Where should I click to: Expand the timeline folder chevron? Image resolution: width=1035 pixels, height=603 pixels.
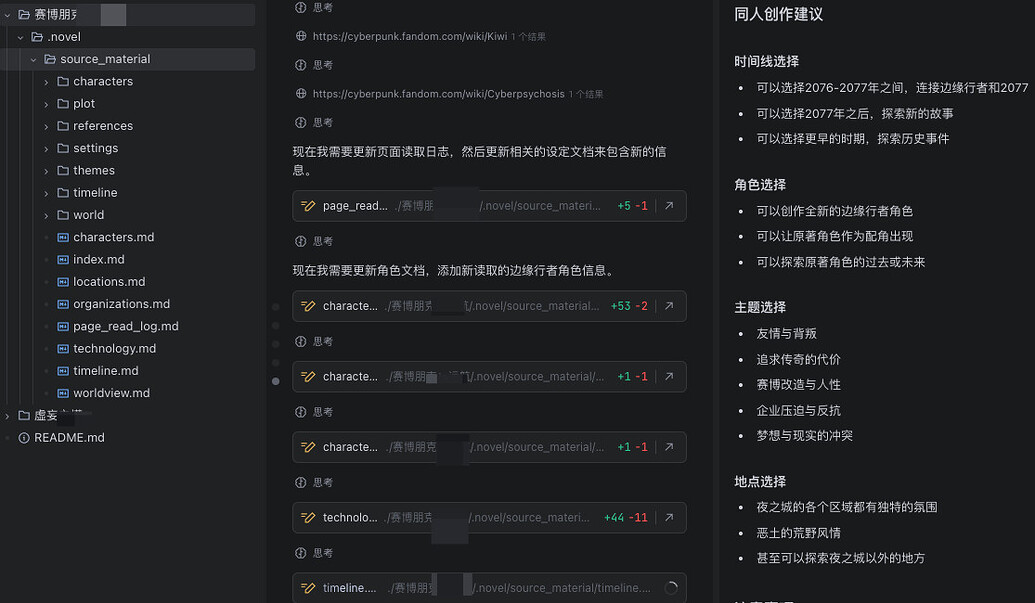click(46, 193)
